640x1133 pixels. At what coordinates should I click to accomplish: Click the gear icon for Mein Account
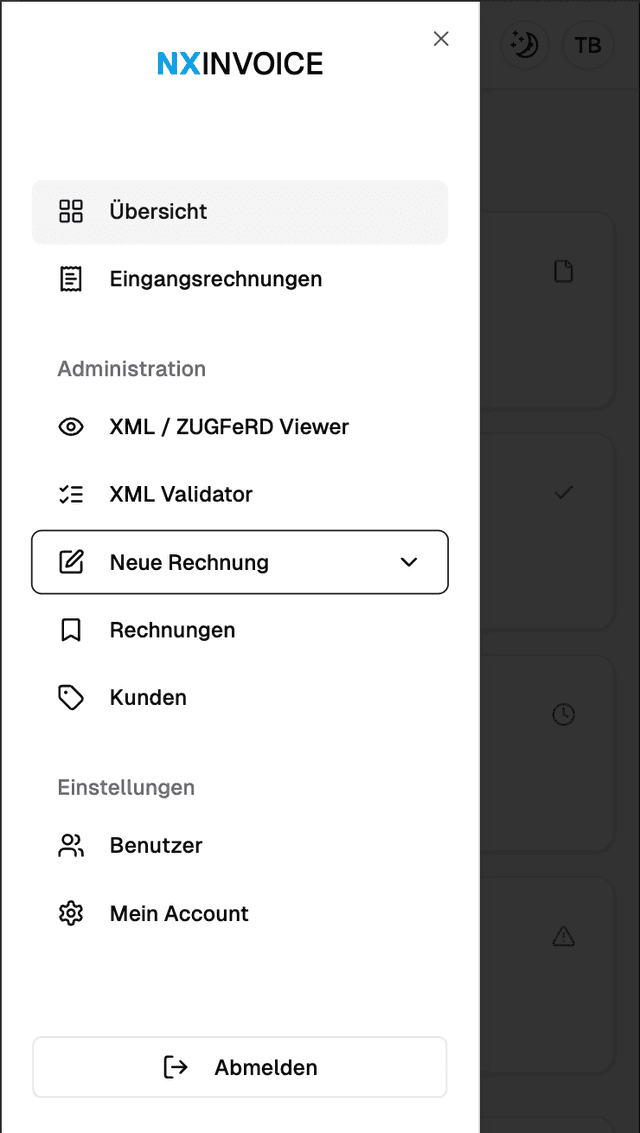71,913
